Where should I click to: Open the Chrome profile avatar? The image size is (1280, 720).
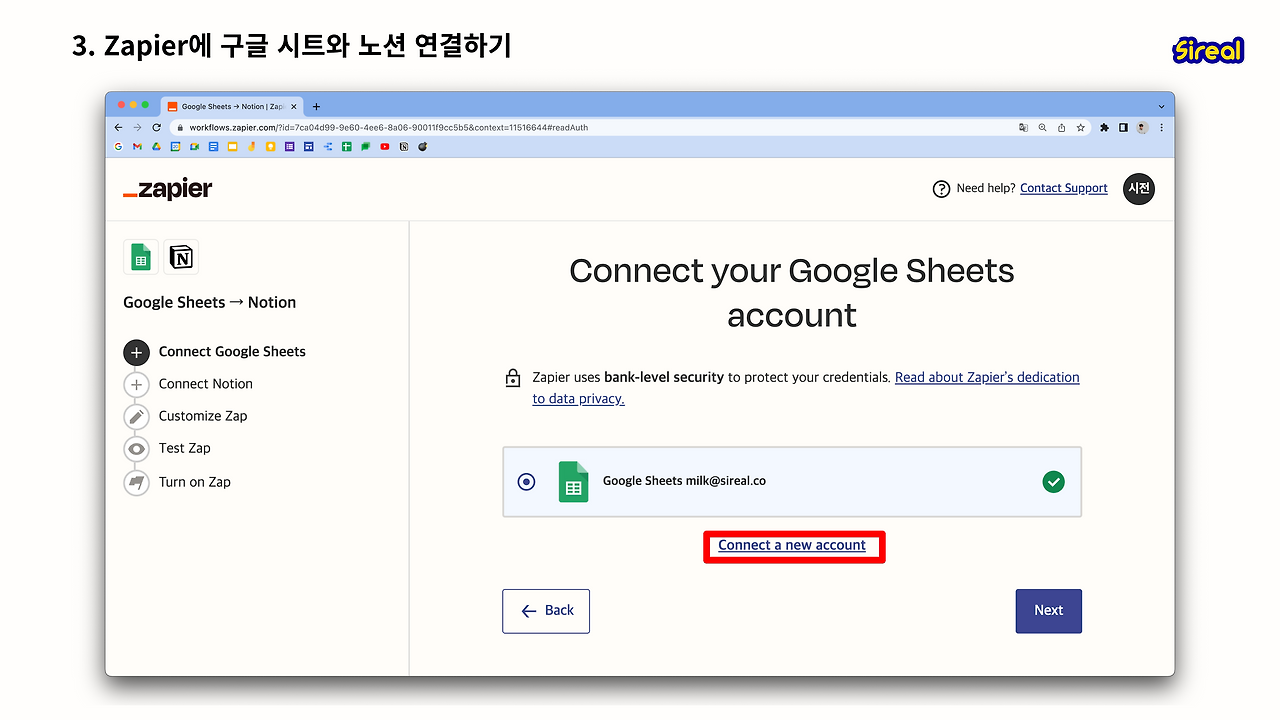[1142, 128]
